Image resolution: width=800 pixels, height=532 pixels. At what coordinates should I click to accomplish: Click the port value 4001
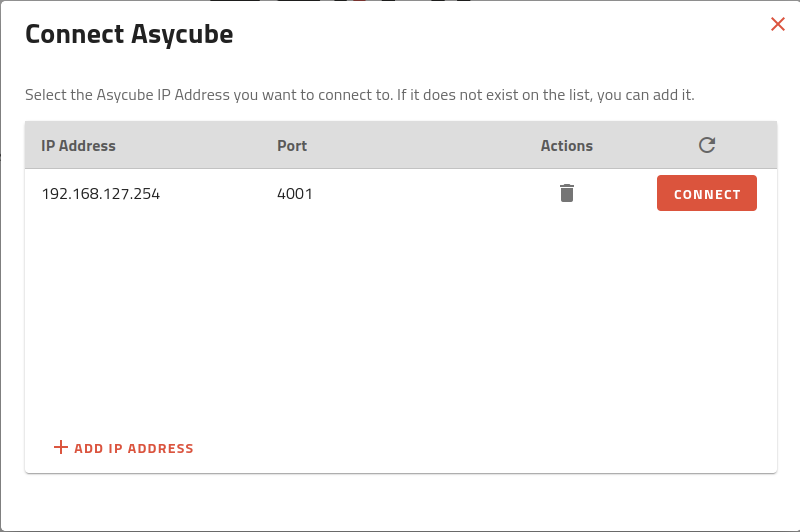295,194
